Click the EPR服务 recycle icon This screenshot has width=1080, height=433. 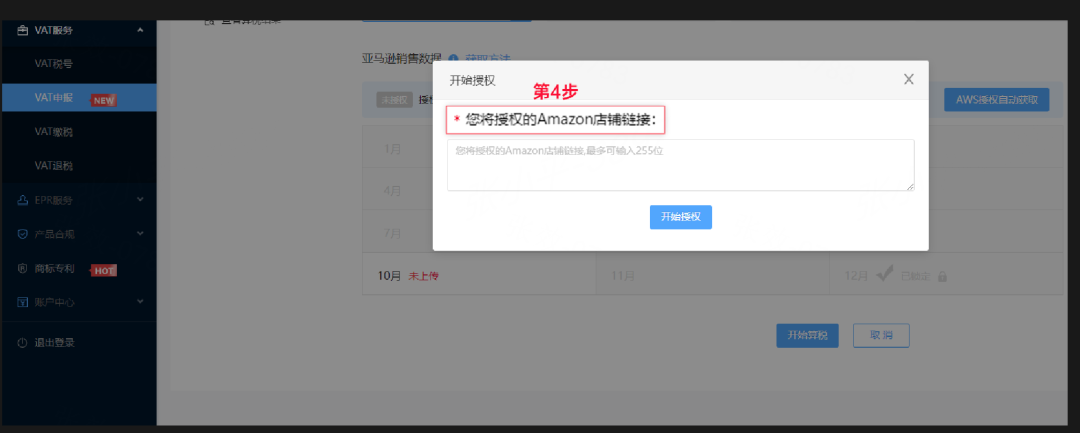[x=22, y=200]
